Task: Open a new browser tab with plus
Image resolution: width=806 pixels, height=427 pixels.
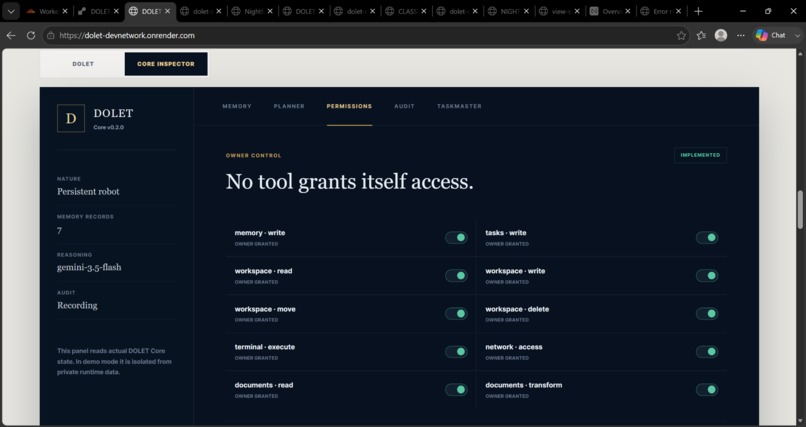Action: click(698, 11)
